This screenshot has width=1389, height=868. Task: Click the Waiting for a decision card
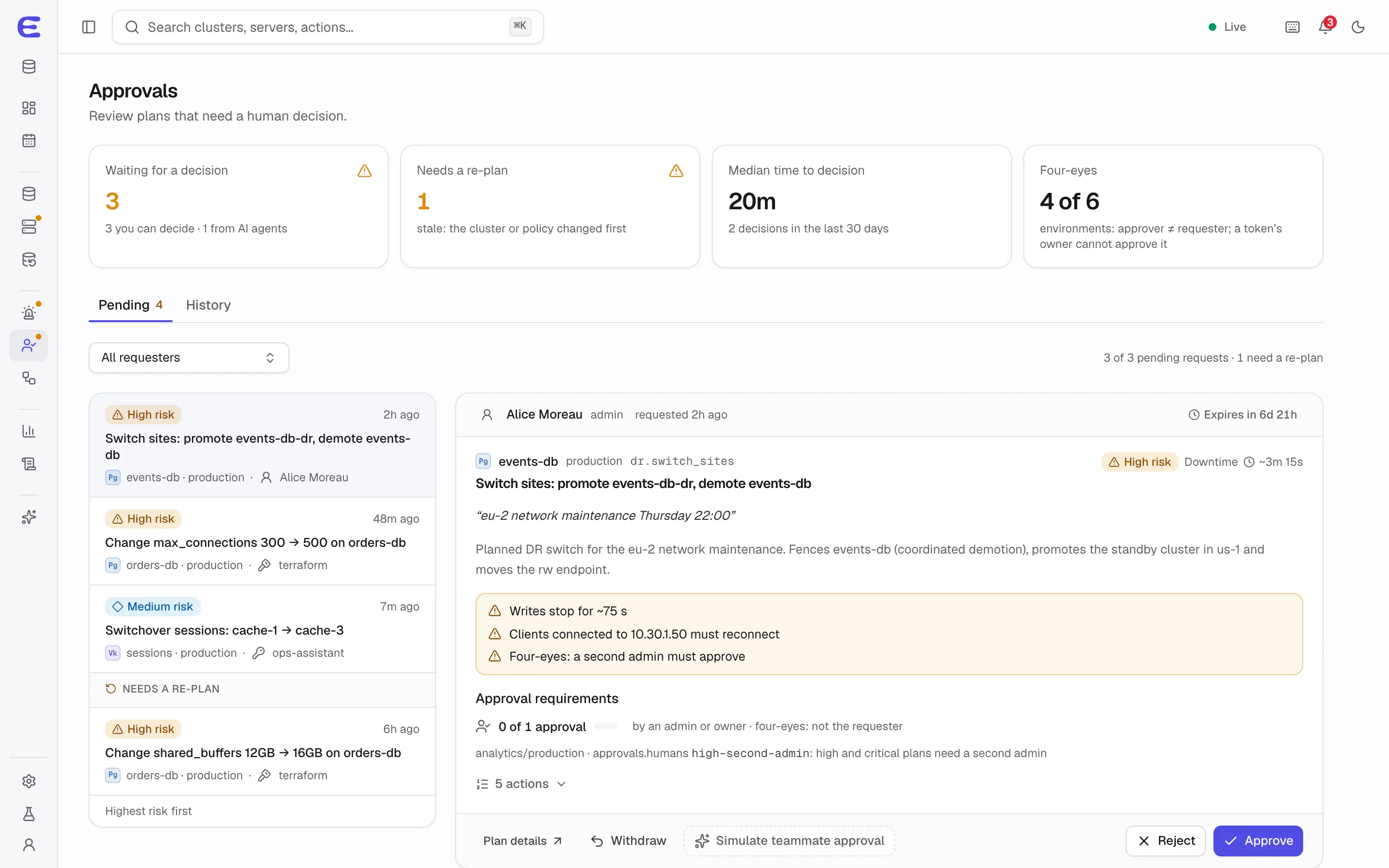(238, 206)
